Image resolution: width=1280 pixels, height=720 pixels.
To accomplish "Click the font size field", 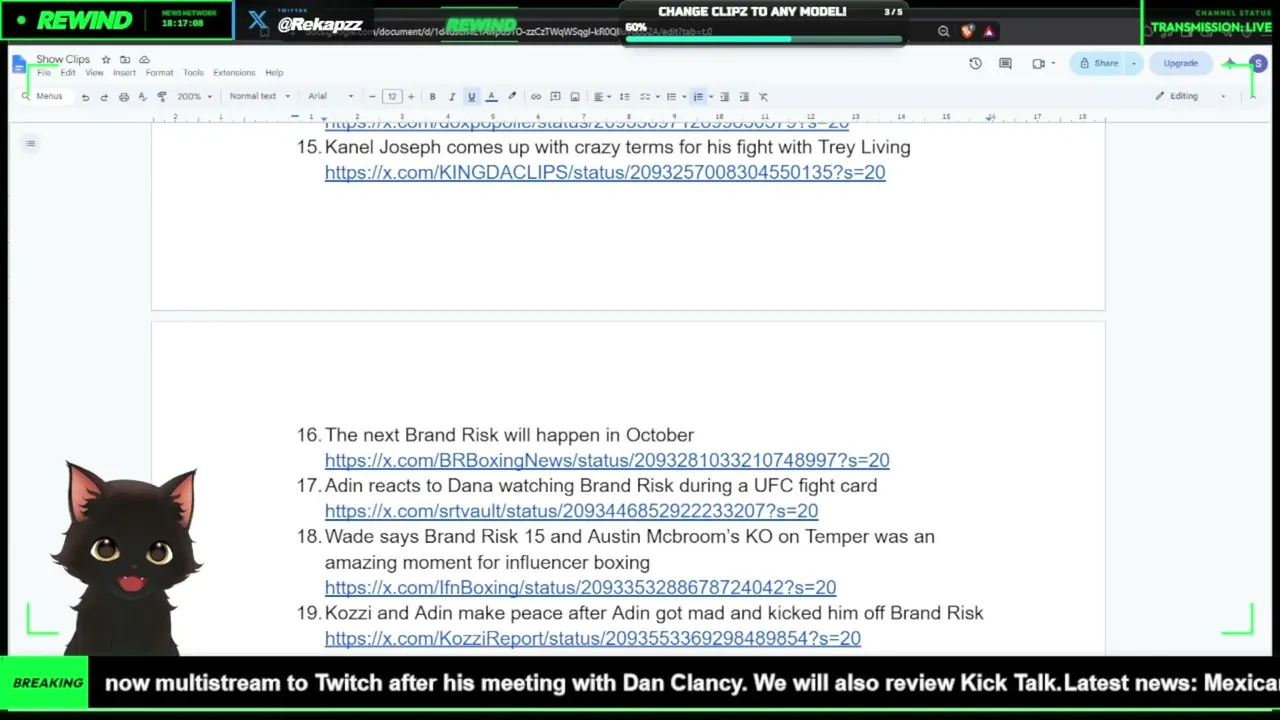I will (392, 97).
